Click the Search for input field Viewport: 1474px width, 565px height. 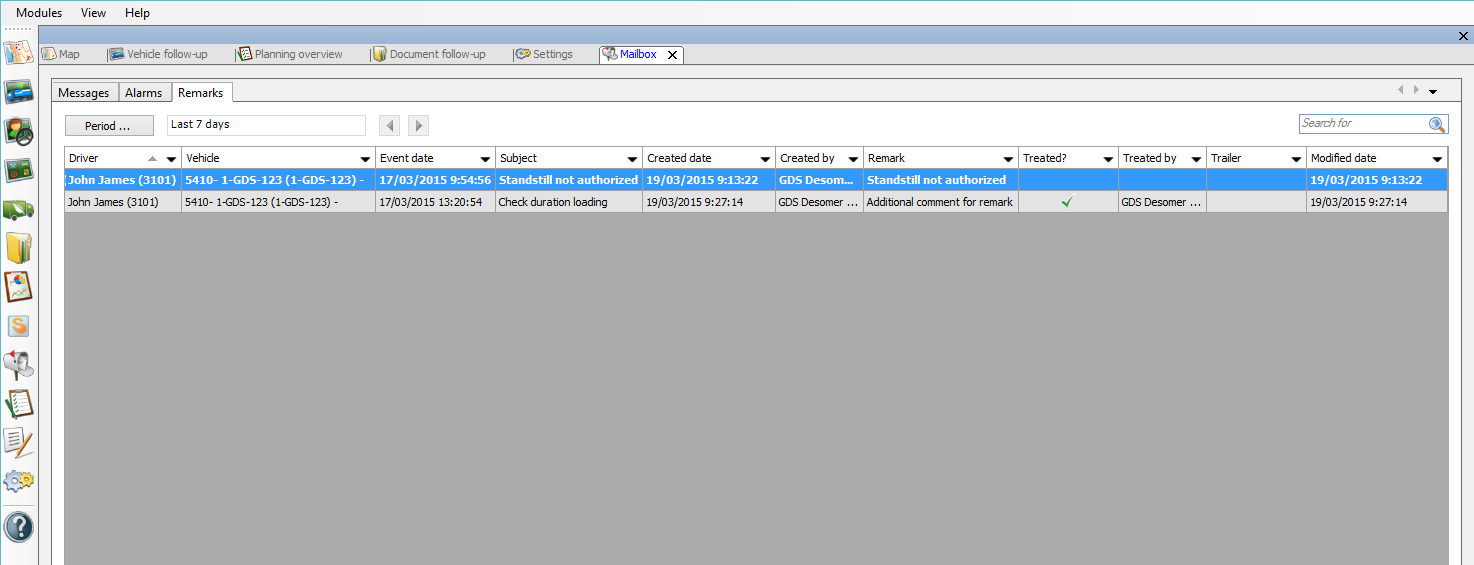1362,124
